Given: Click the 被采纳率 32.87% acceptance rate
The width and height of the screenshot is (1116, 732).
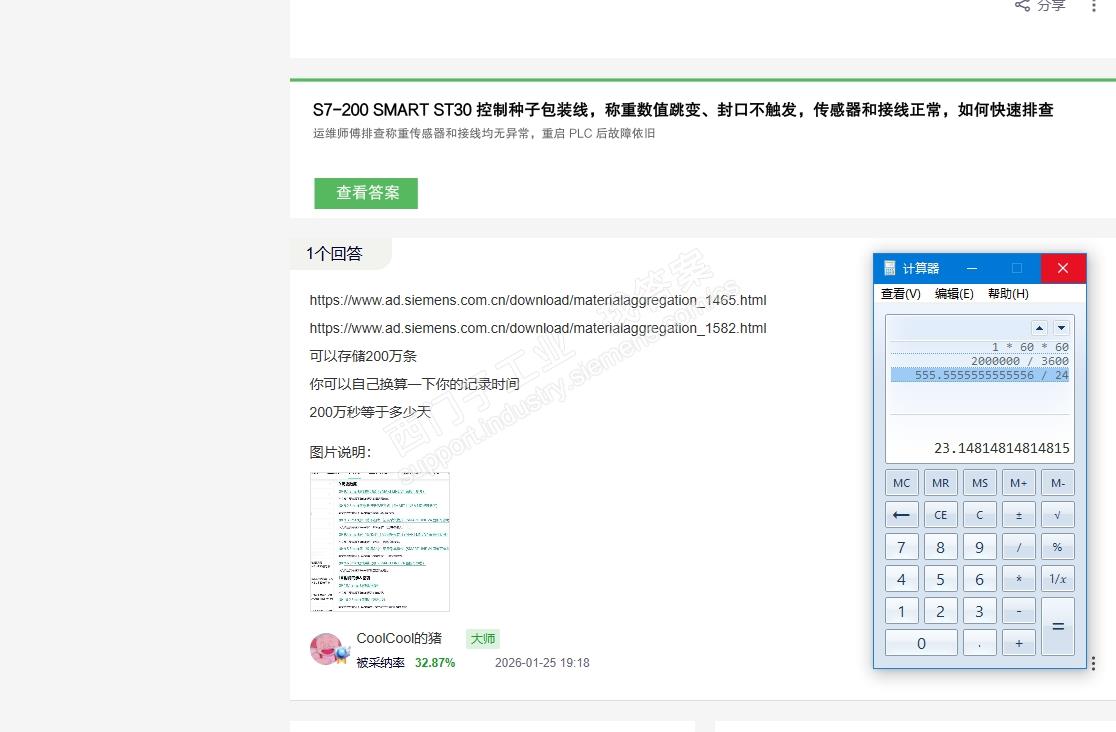Looking at the screenshot, I should 406,662.
